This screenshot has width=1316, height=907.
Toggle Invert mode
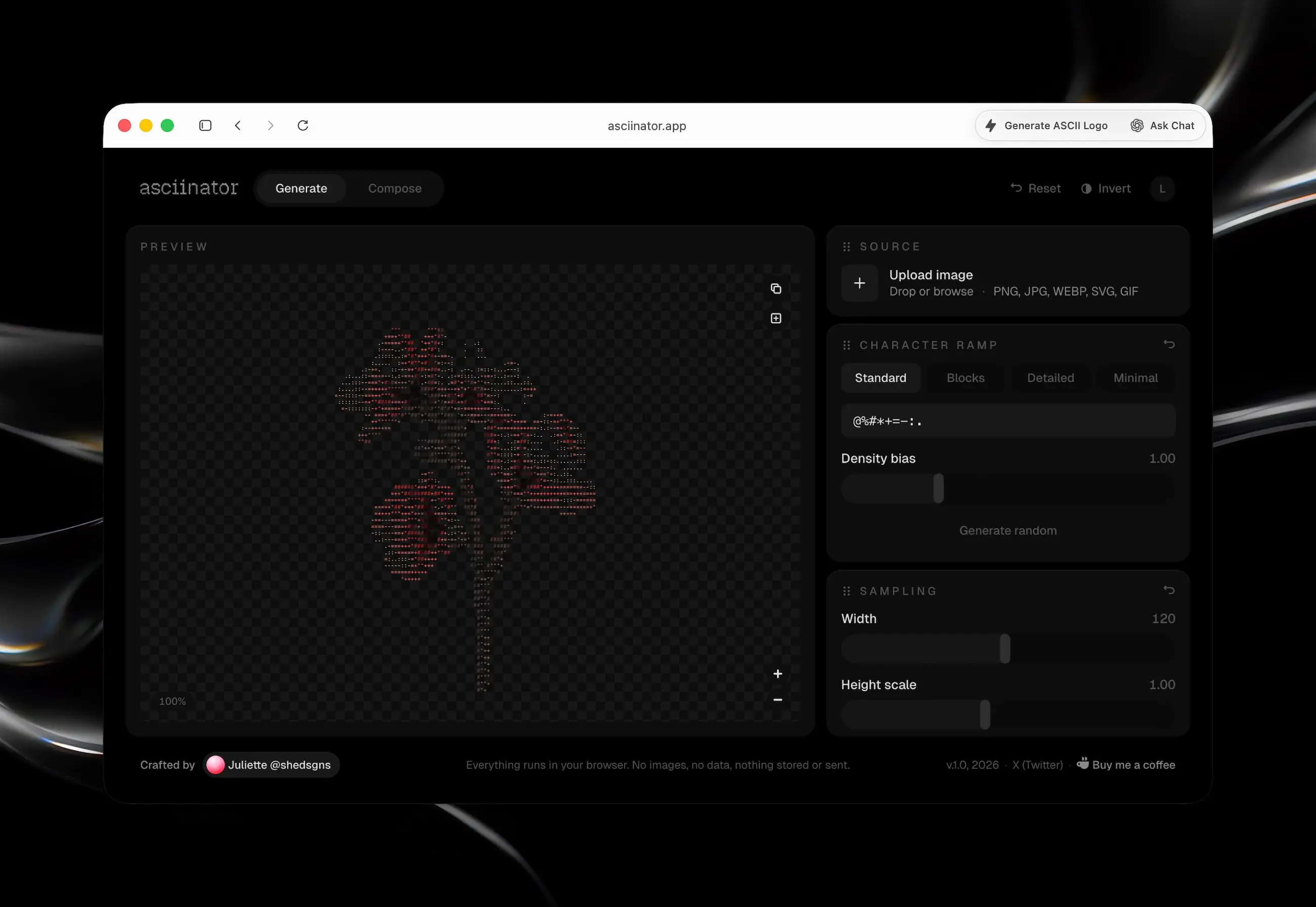click(x=1105, y=189)
